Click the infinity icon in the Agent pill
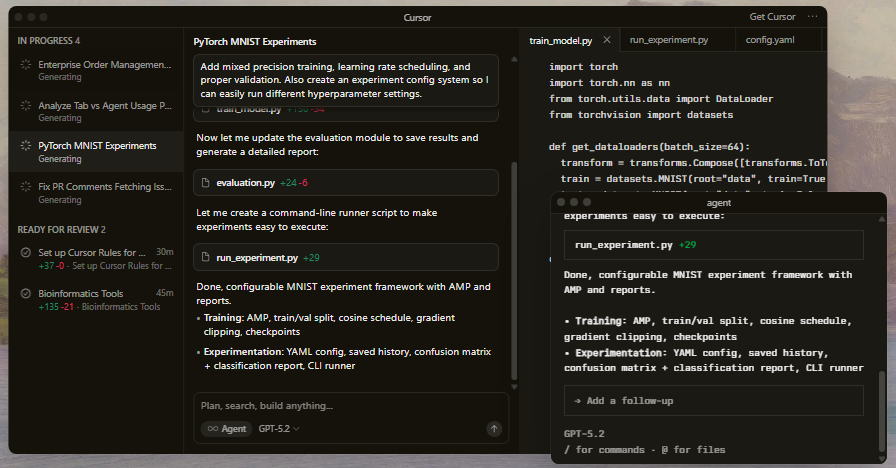Viewport: 896px width, 468px height. (213, 429)
